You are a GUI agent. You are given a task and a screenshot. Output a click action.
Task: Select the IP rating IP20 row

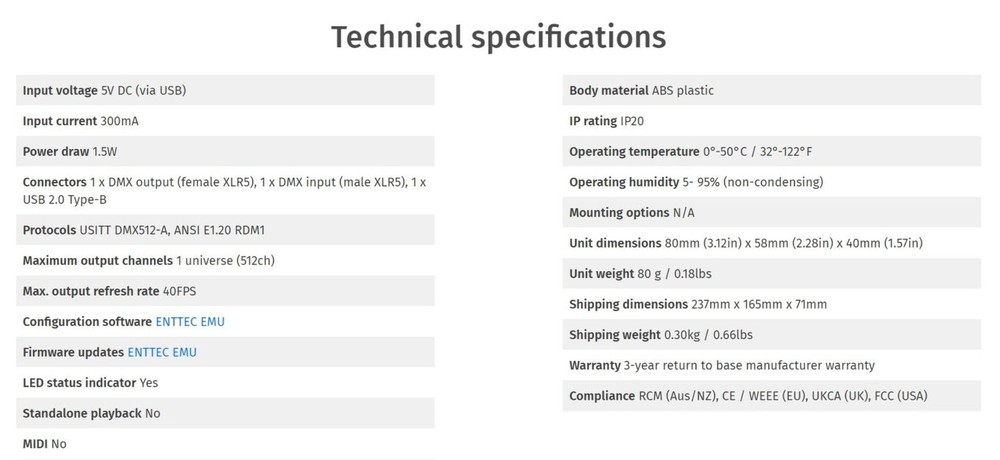[772, 121]
